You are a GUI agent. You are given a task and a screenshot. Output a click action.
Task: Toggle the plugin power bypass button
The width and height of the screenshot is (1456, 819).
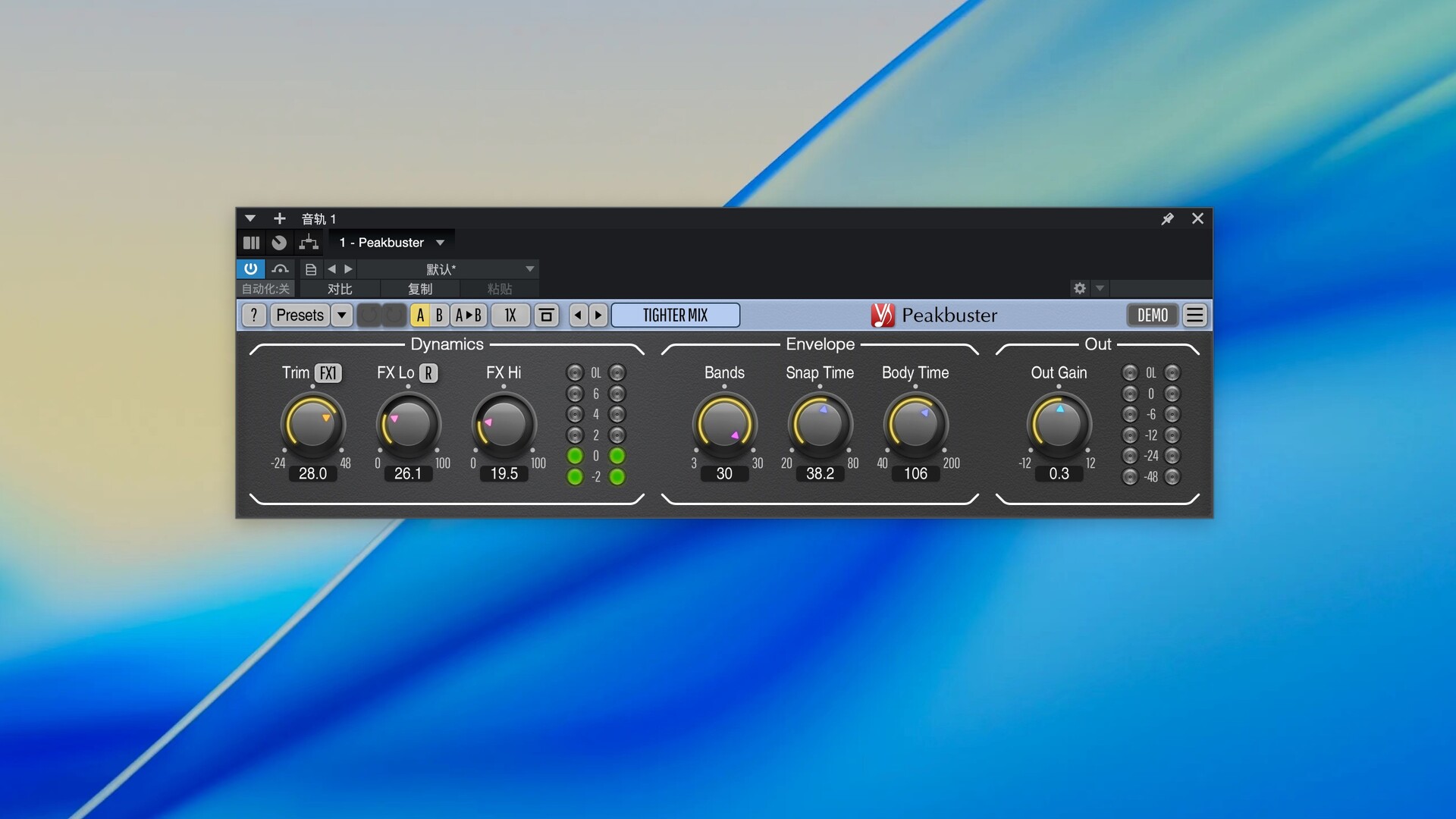(250, 268)
